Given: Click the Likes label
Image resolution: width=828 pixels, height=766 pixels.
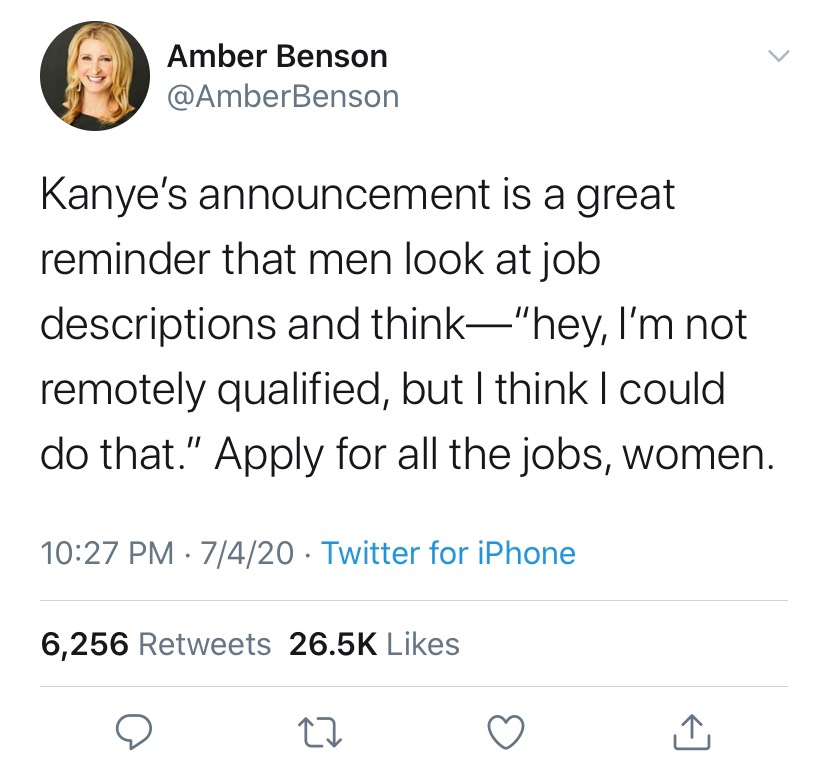Looking at the screenshot, I should point(423,645).
